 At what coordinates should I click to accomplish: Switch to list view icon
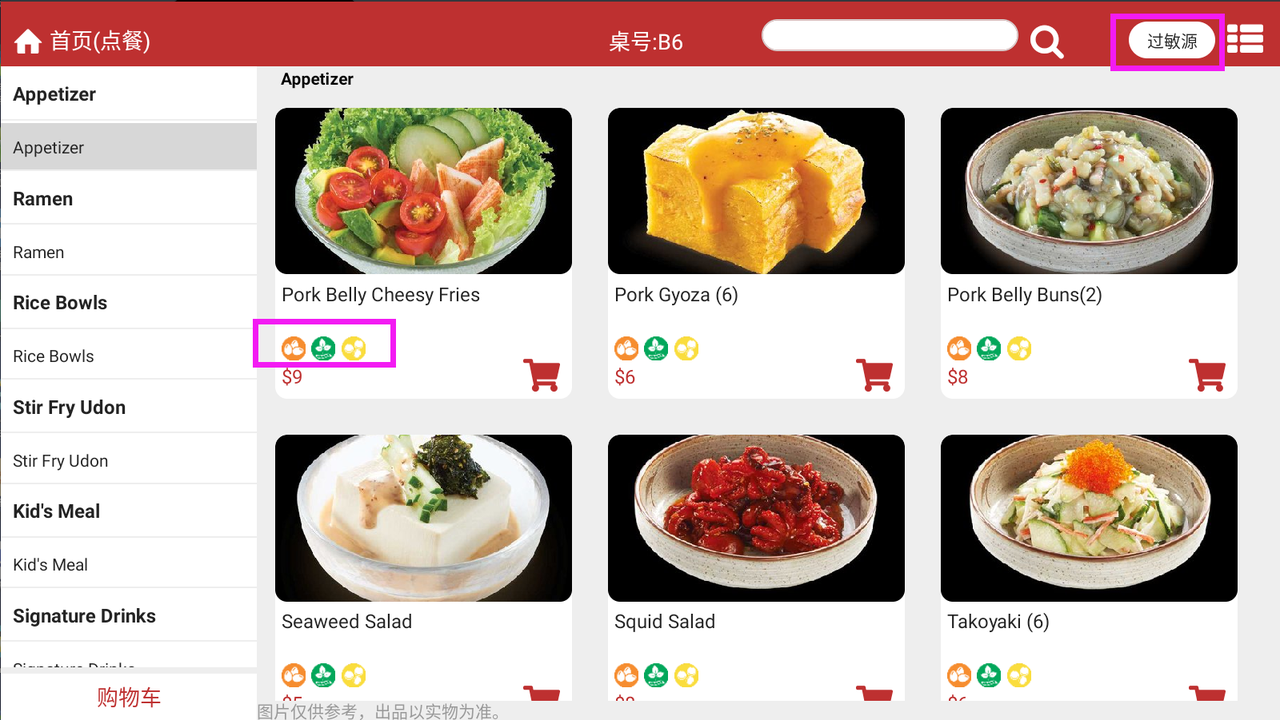(x=1245, y=37)
